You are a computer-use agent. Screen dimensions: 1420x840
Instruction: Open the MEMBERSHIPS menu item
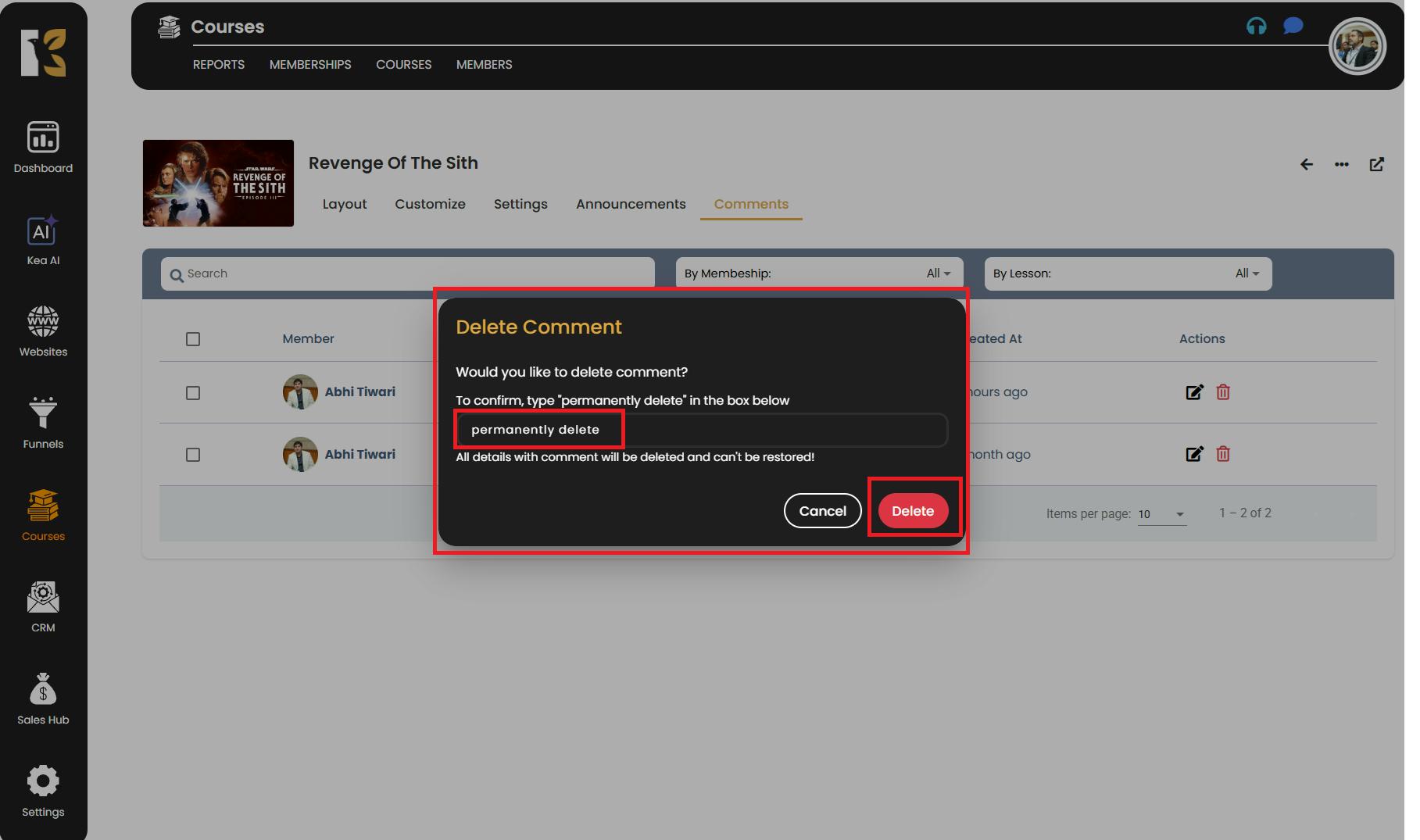click(x=310, y=65)
